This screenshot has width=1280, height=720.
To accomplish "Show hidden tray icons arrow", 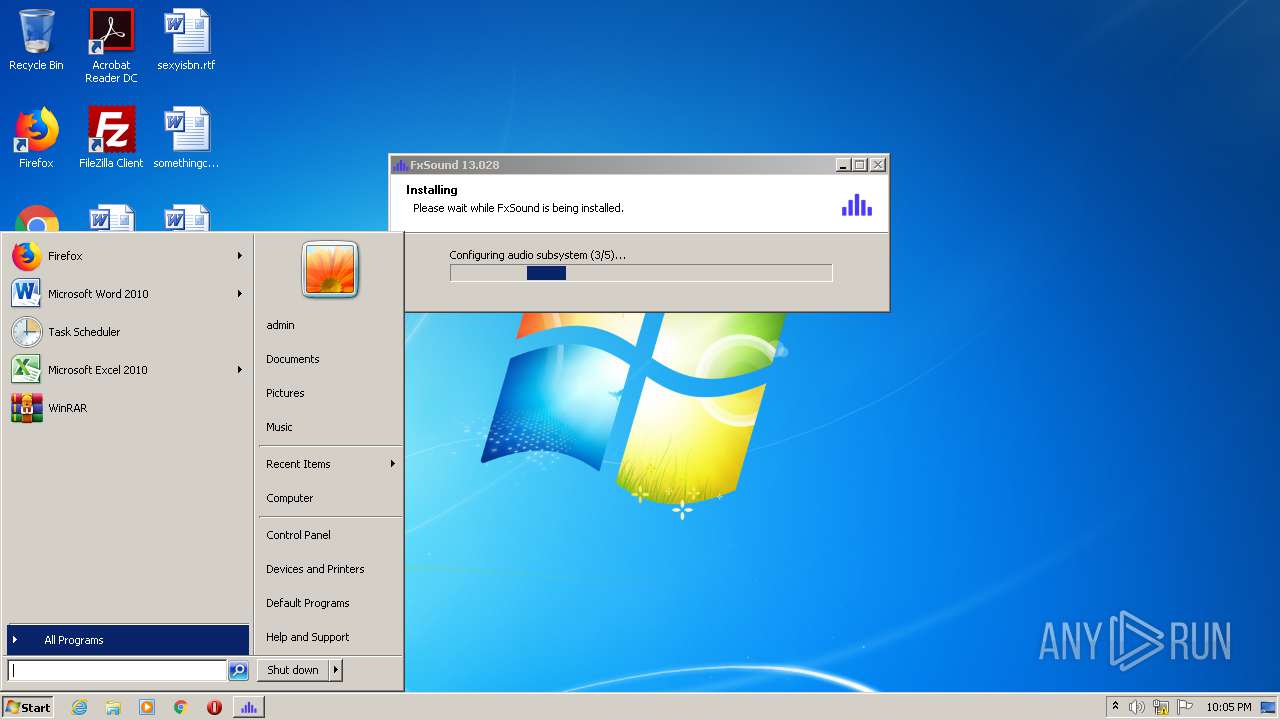I will [1115, 706].
